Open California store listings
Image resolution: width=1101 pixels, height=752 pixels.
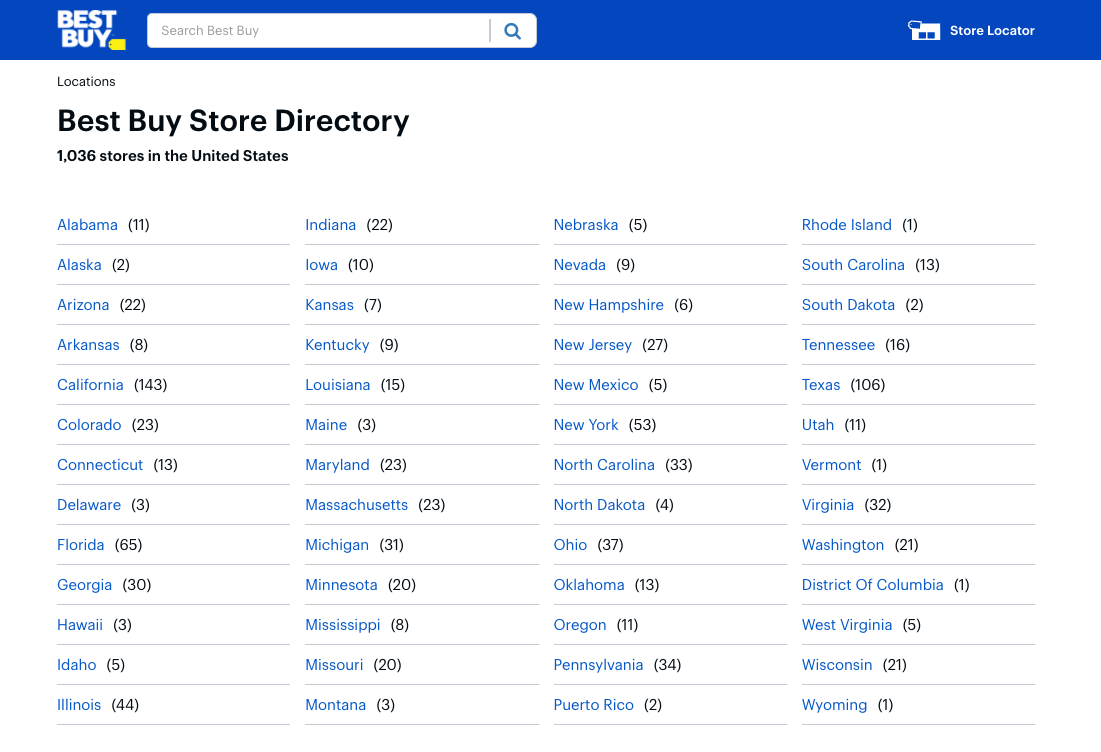(x=90, y=384)
